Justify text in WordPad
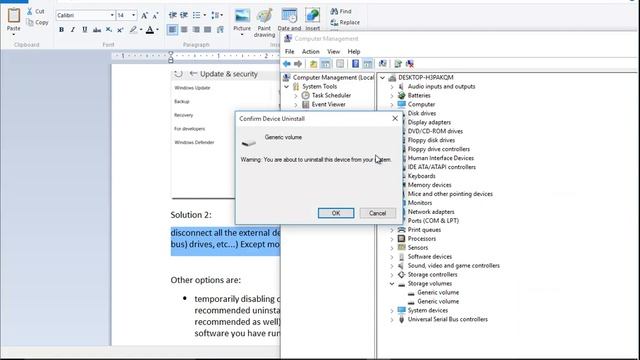 click(x=208, y=29)
